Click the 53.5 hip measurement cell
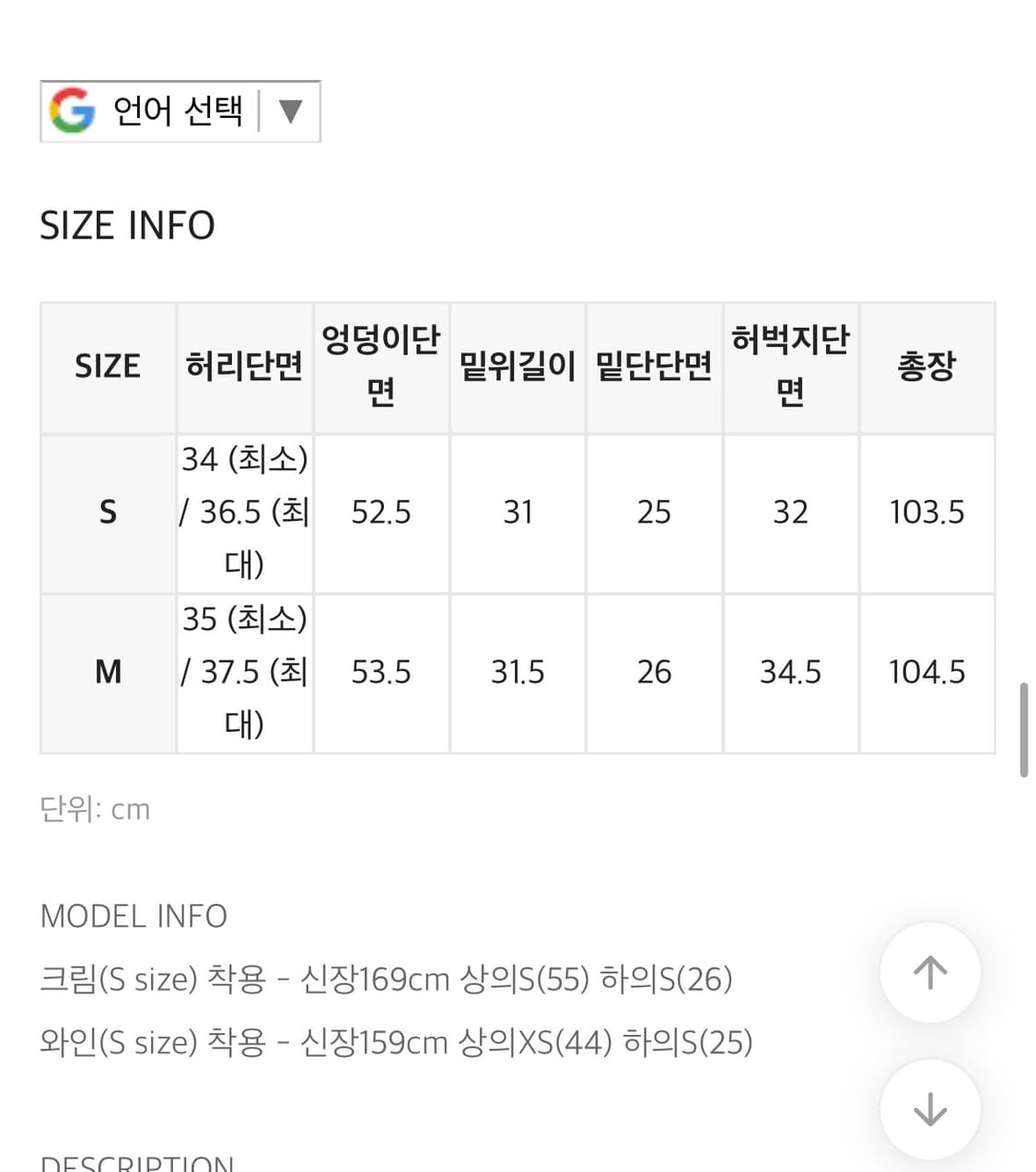 pos(380,672)
